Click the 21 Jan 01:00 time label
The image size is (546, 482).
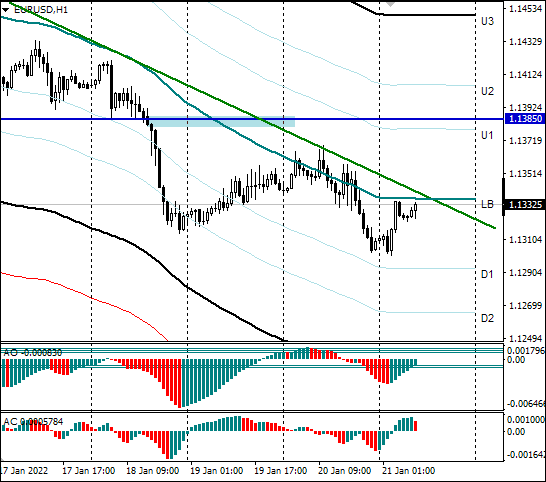coord(408,471)
